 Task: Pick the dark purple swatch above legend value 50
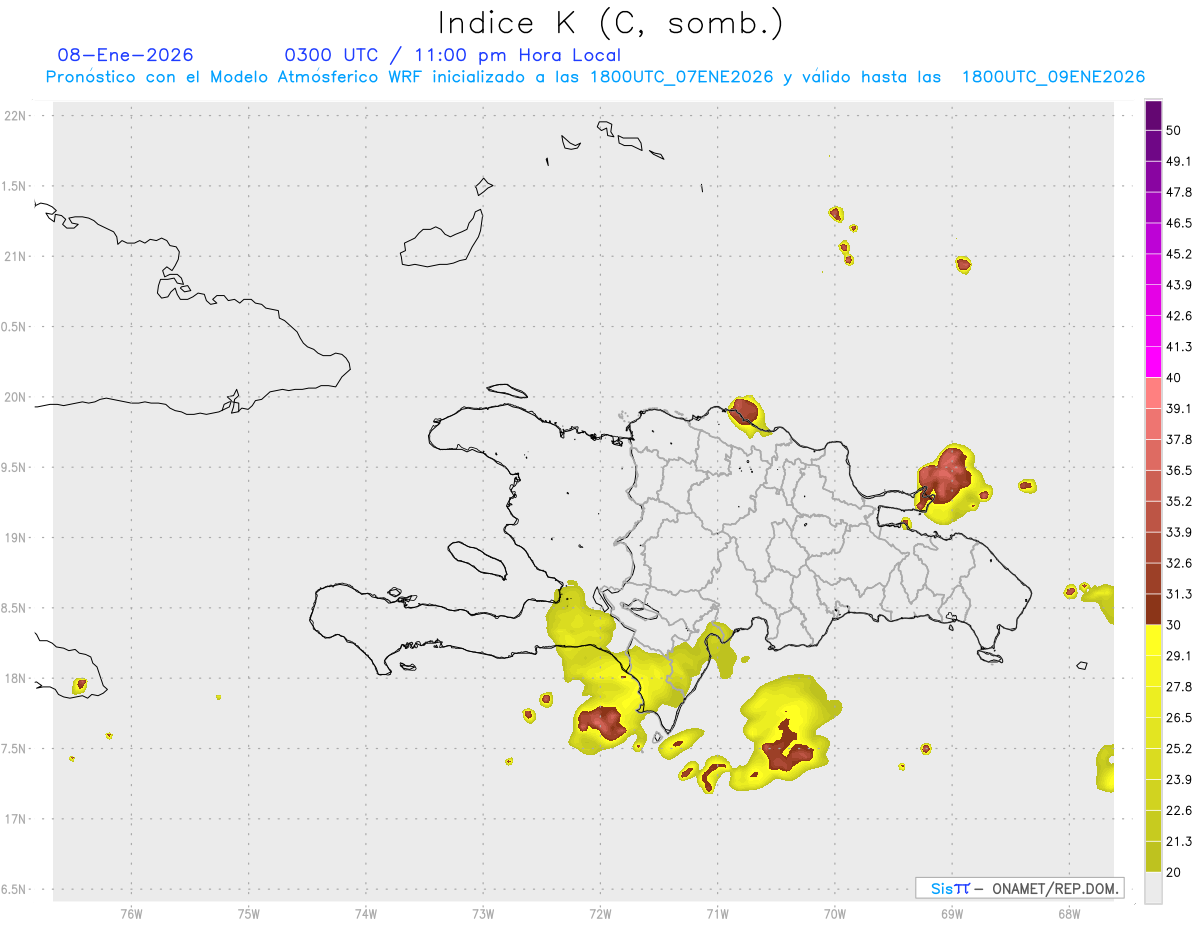pyautogui.click(x=1153, y=115)
